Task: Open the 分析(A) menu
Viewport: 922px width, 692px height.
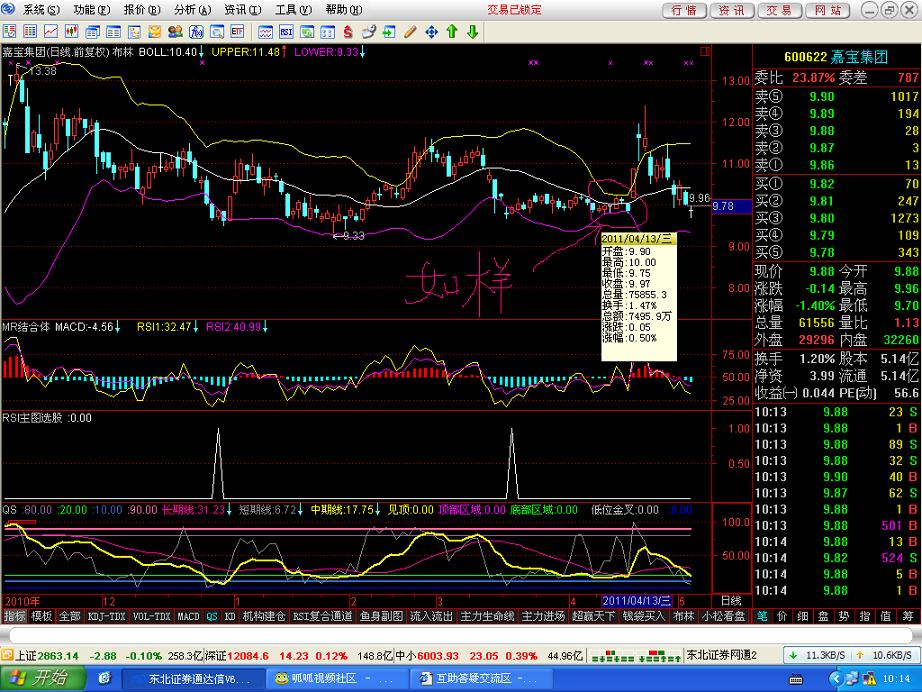Action: 192,10
